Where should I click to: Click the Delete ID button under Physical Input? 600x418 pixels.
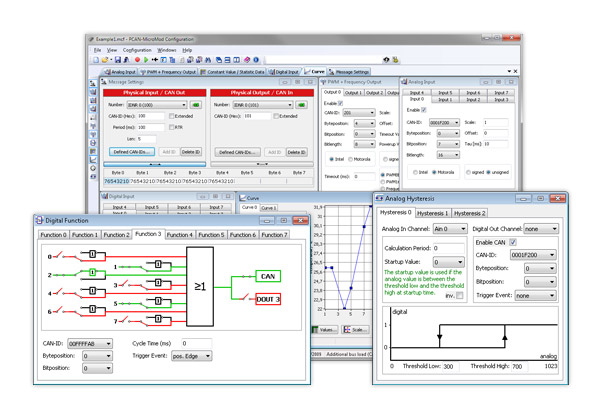tap(192, 152)
